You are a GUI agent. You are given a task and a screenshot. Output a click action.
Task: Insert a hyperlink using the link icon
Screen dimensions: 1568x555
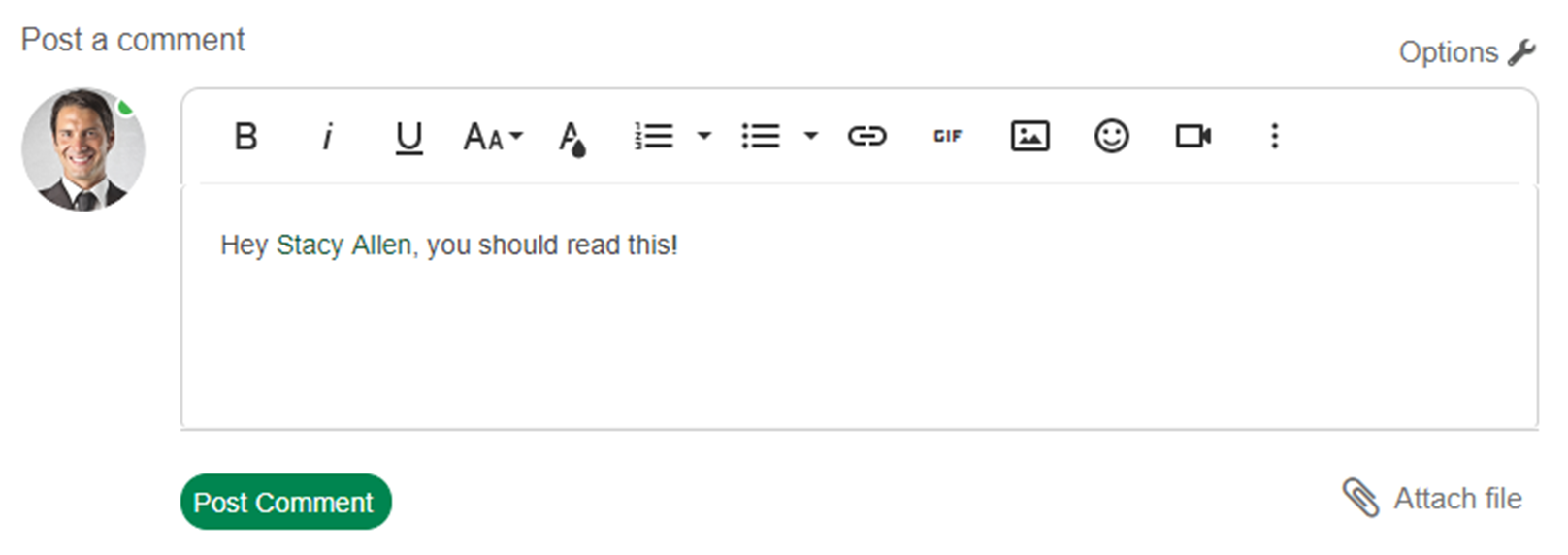click(x=866, y=136)
